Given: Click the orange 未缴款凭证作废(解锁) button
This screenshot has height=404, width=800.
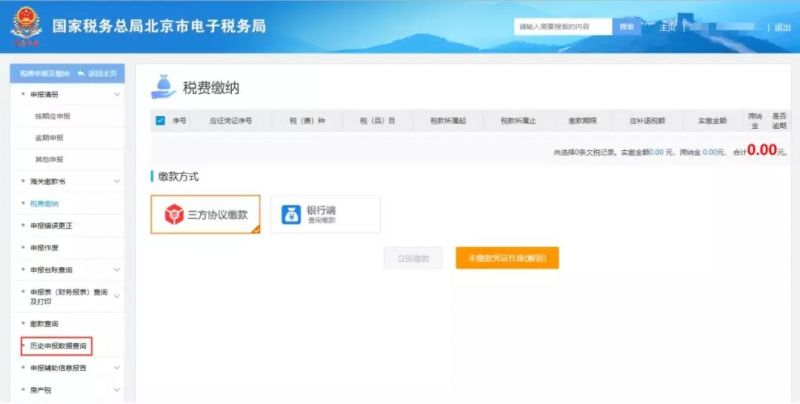Looking at the screenshot, I should (507, 258).
